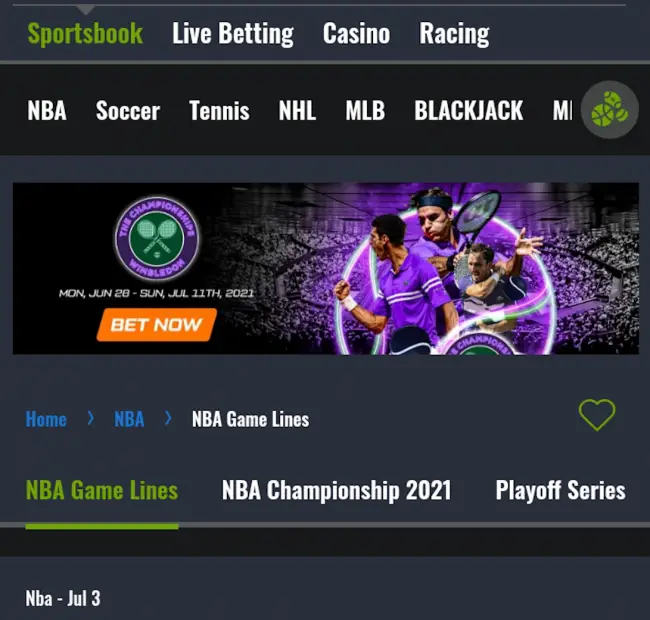Viewport: 650px width, 620px height.
Task: Click the Wimbledon Championships logo
Action: pyautogui.click(x=157, y=239)
